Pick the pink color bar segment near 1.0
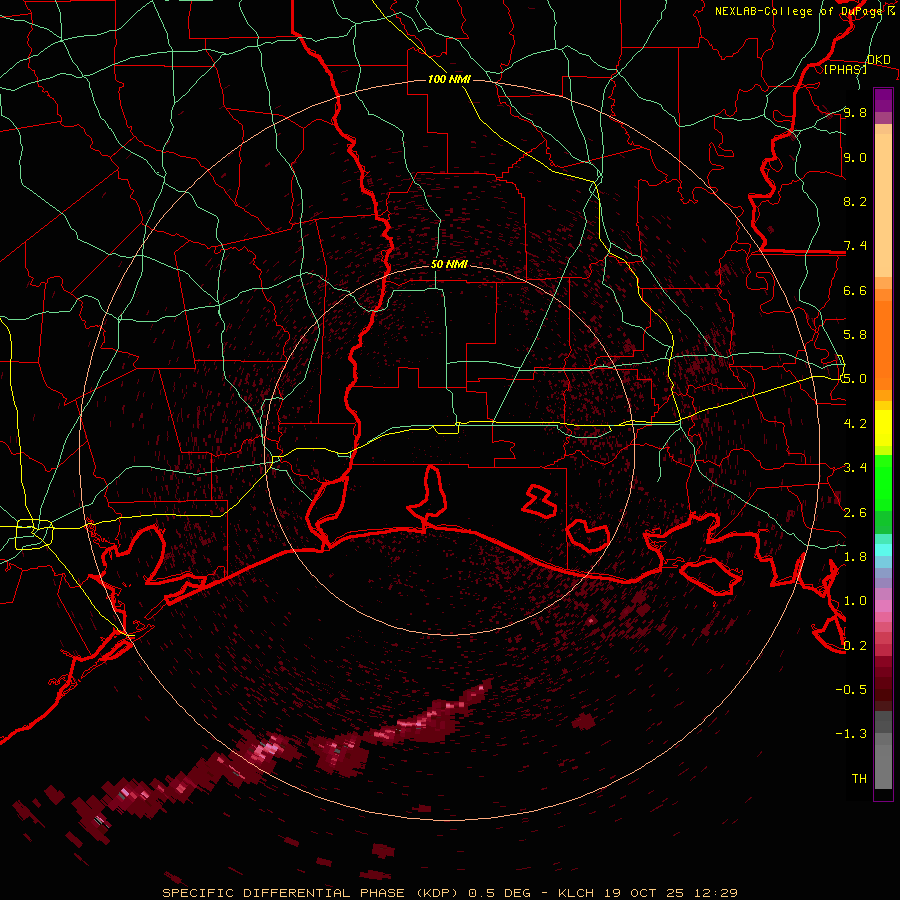 click(x=883, y=606)
